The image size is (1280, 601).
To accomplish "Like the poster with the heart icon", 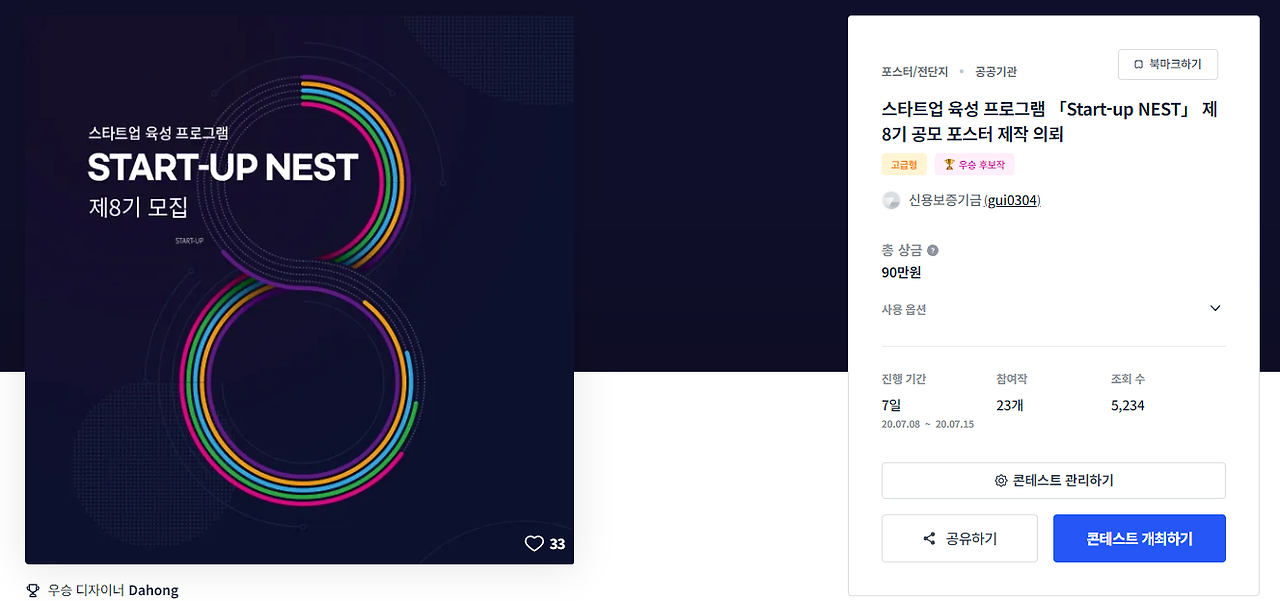I will point(534,544).
